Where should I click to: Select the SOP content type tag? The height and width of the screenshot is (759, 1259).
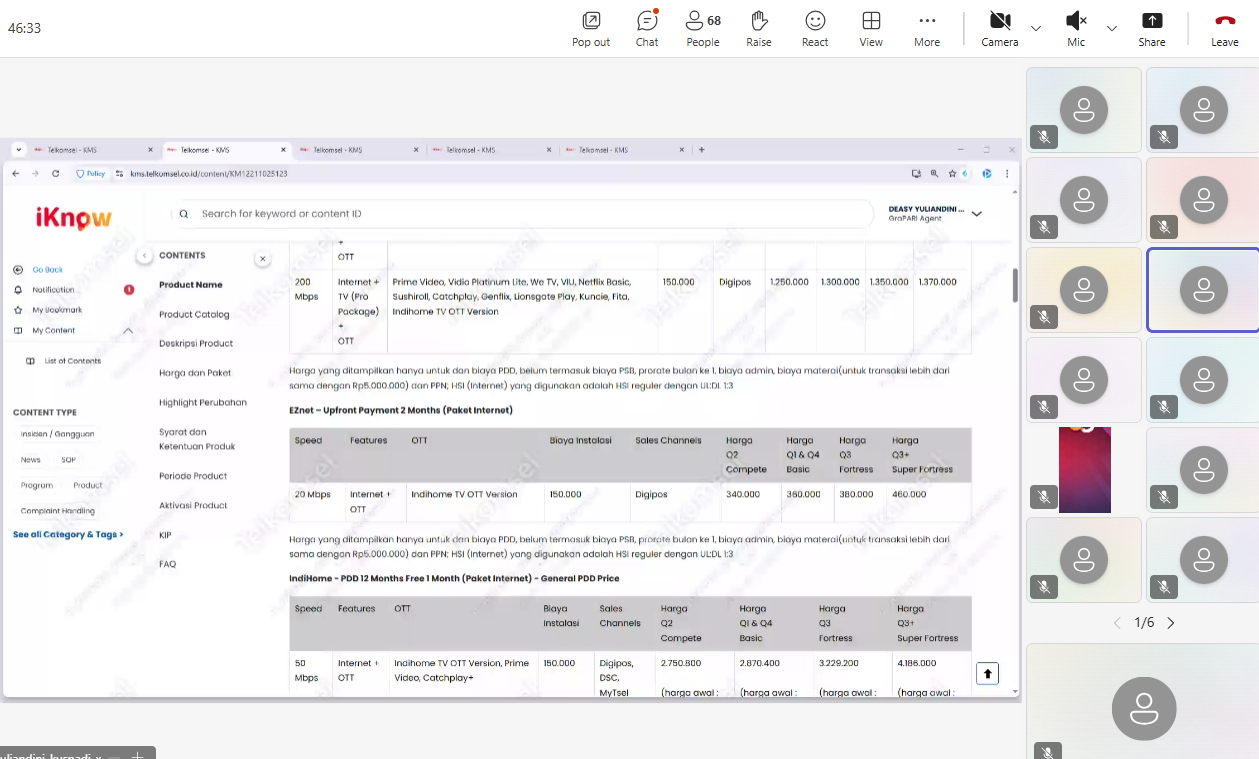click(x=68, y=460)
